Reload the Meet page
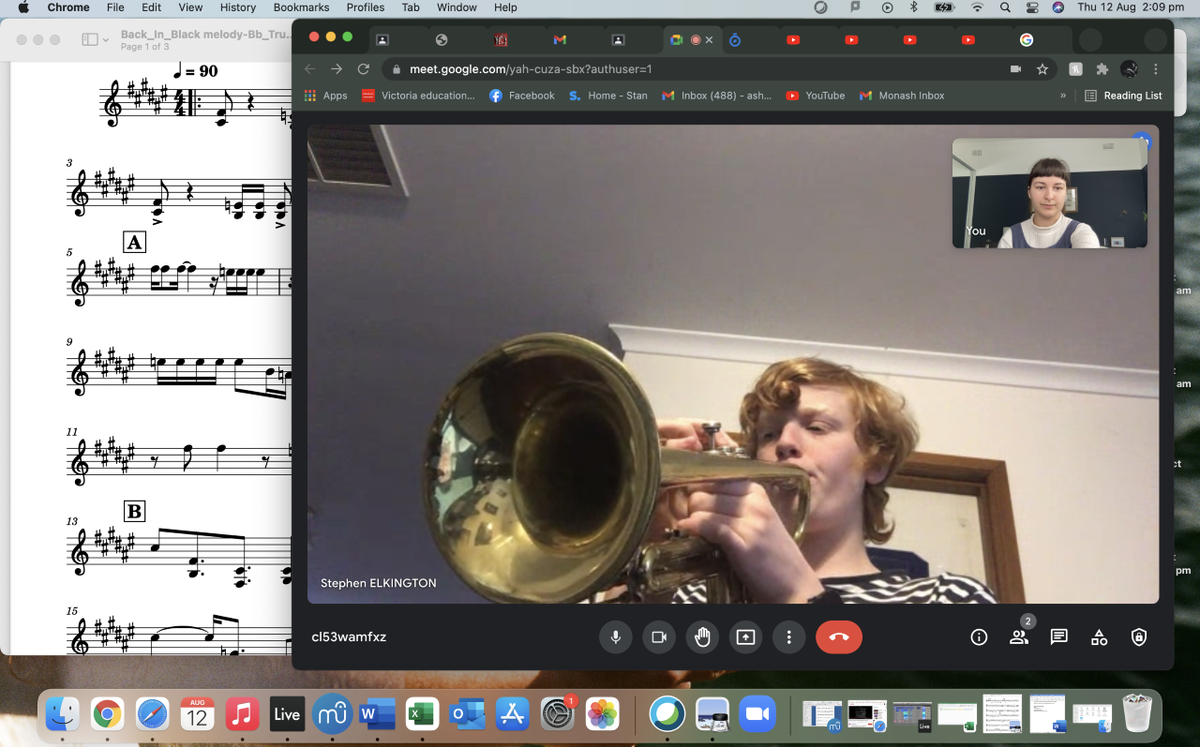 (x=363, y=69)
